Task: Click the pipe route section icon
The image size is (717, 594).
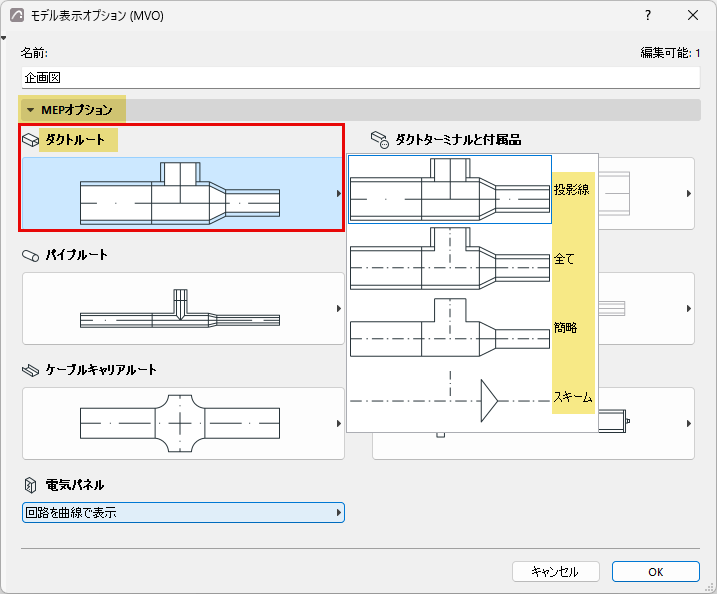Action: click(31, 256)
